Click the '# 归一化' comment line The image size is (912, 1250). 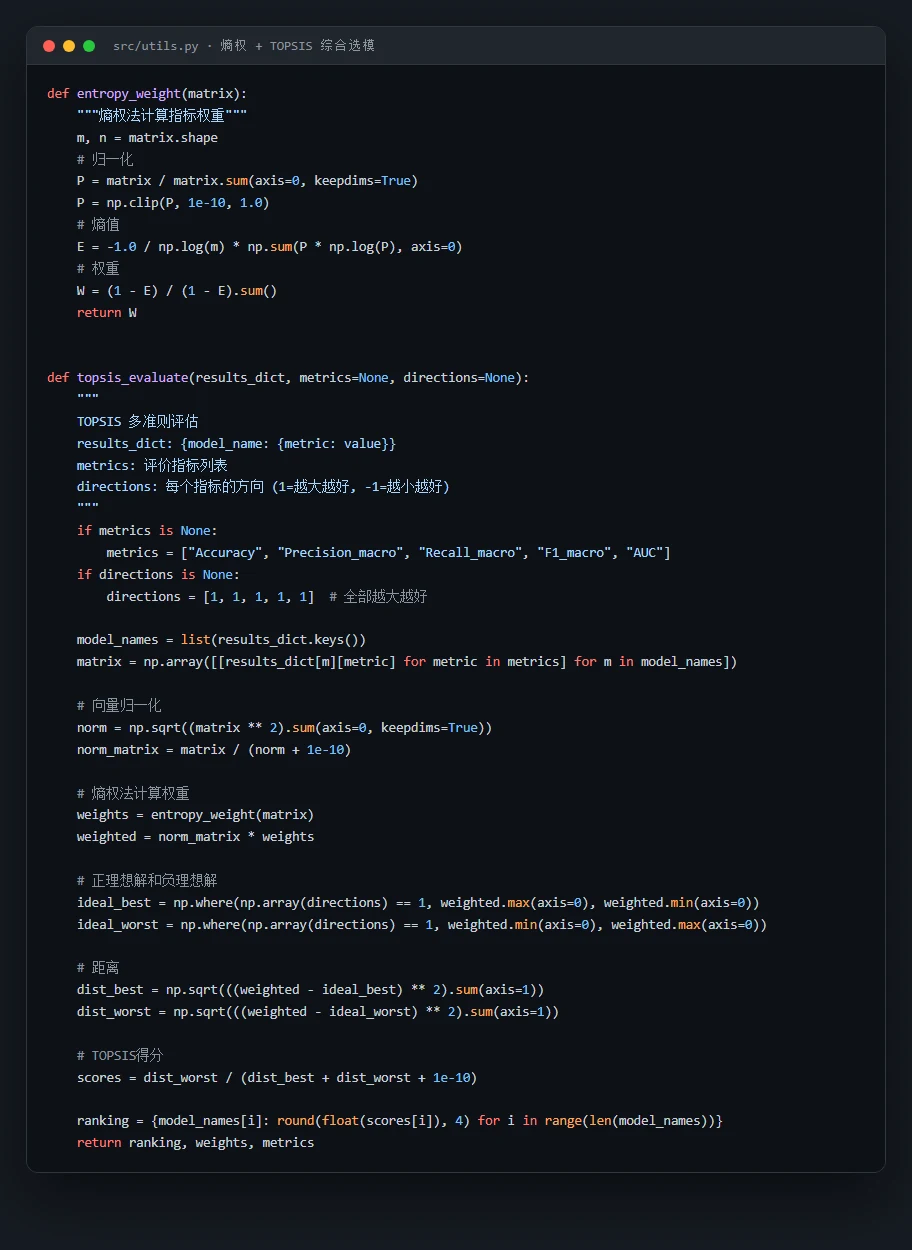coord(105,159)
